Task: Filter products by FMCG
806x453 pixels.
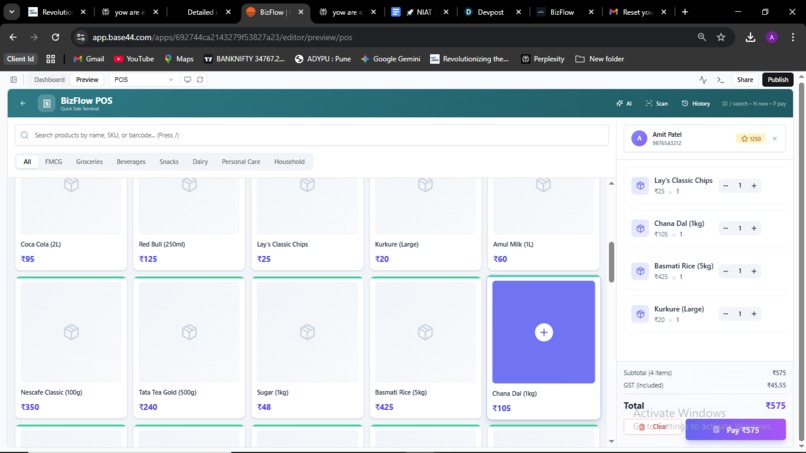Action: pyautogui.click(x=53, y=161)
